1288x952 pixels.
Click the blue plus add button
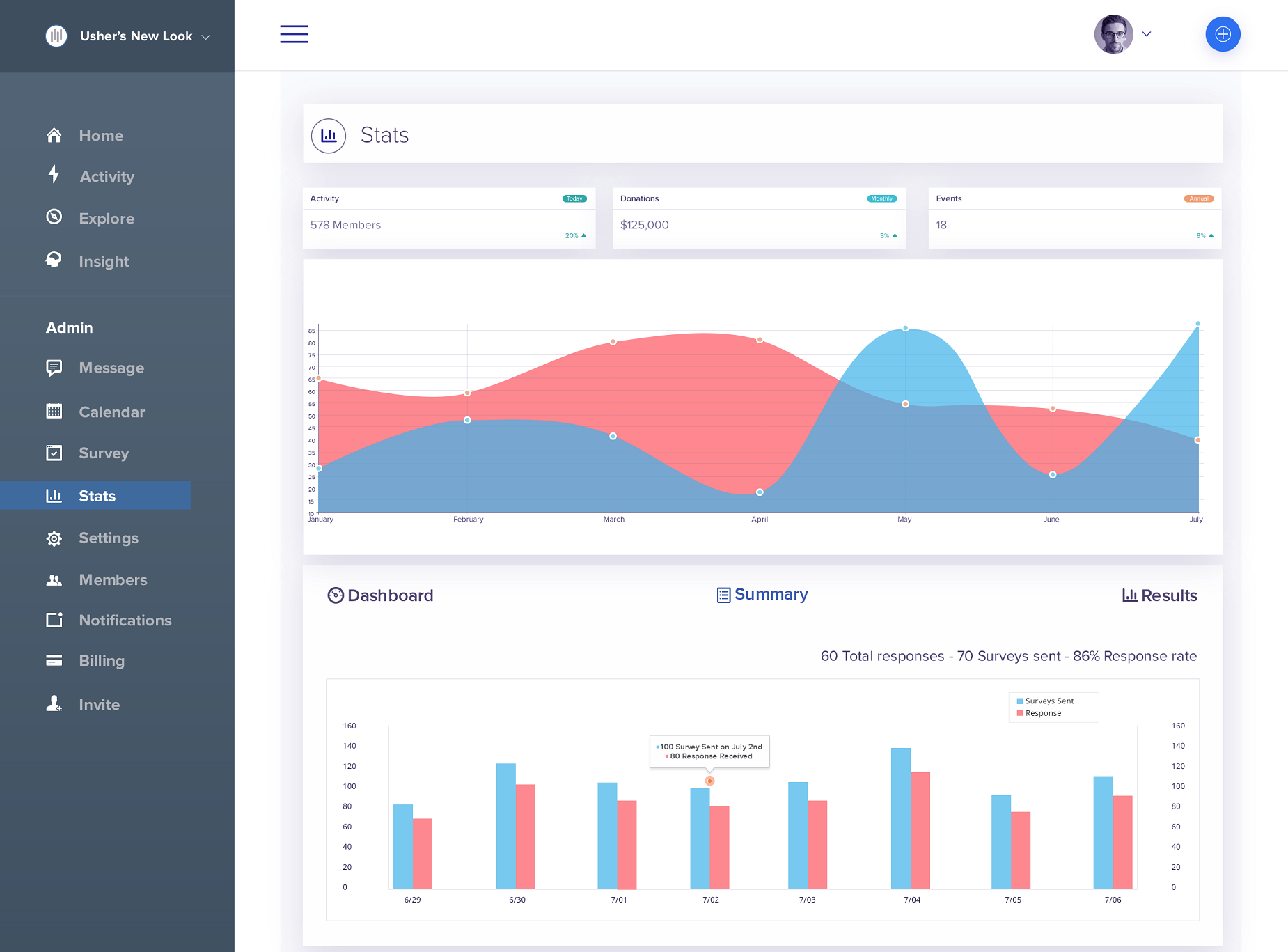pyautogui.click(x=1223, y=34)
